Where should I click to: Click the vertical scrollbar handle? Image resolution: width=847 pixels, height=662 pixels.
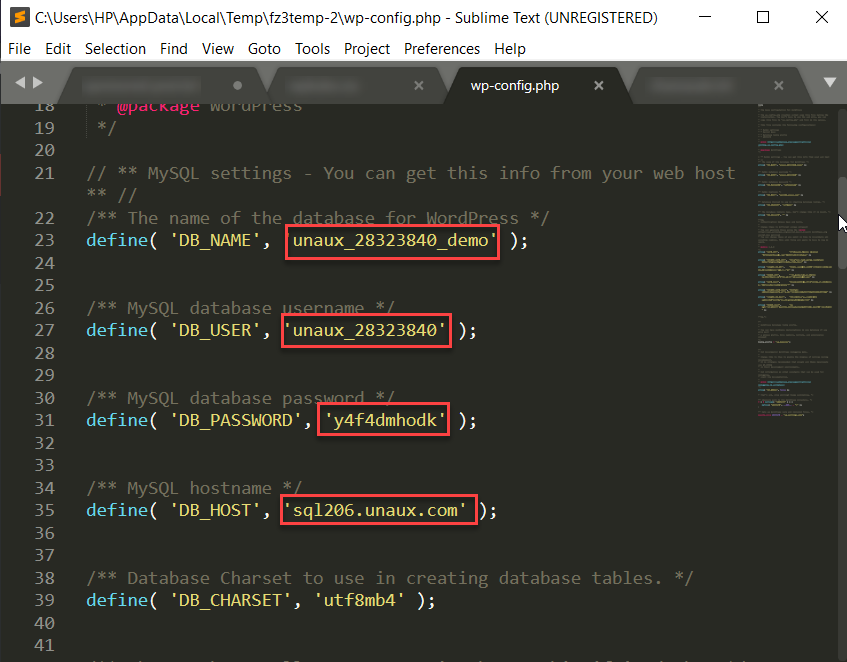(842, 222)
